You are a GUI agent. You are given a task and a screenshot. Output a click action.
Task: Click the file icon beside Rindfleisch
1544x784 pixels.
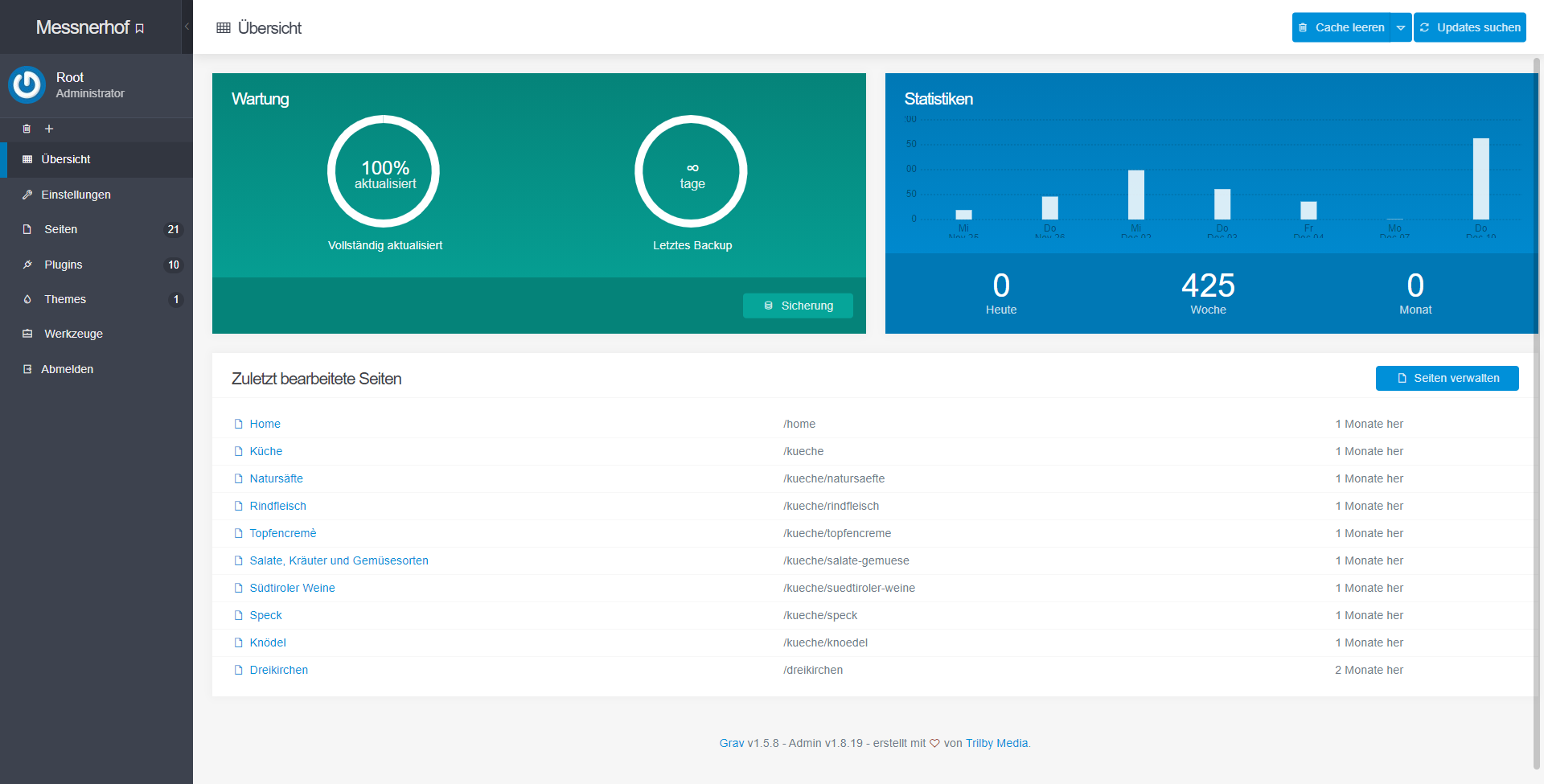pos(238,506)
